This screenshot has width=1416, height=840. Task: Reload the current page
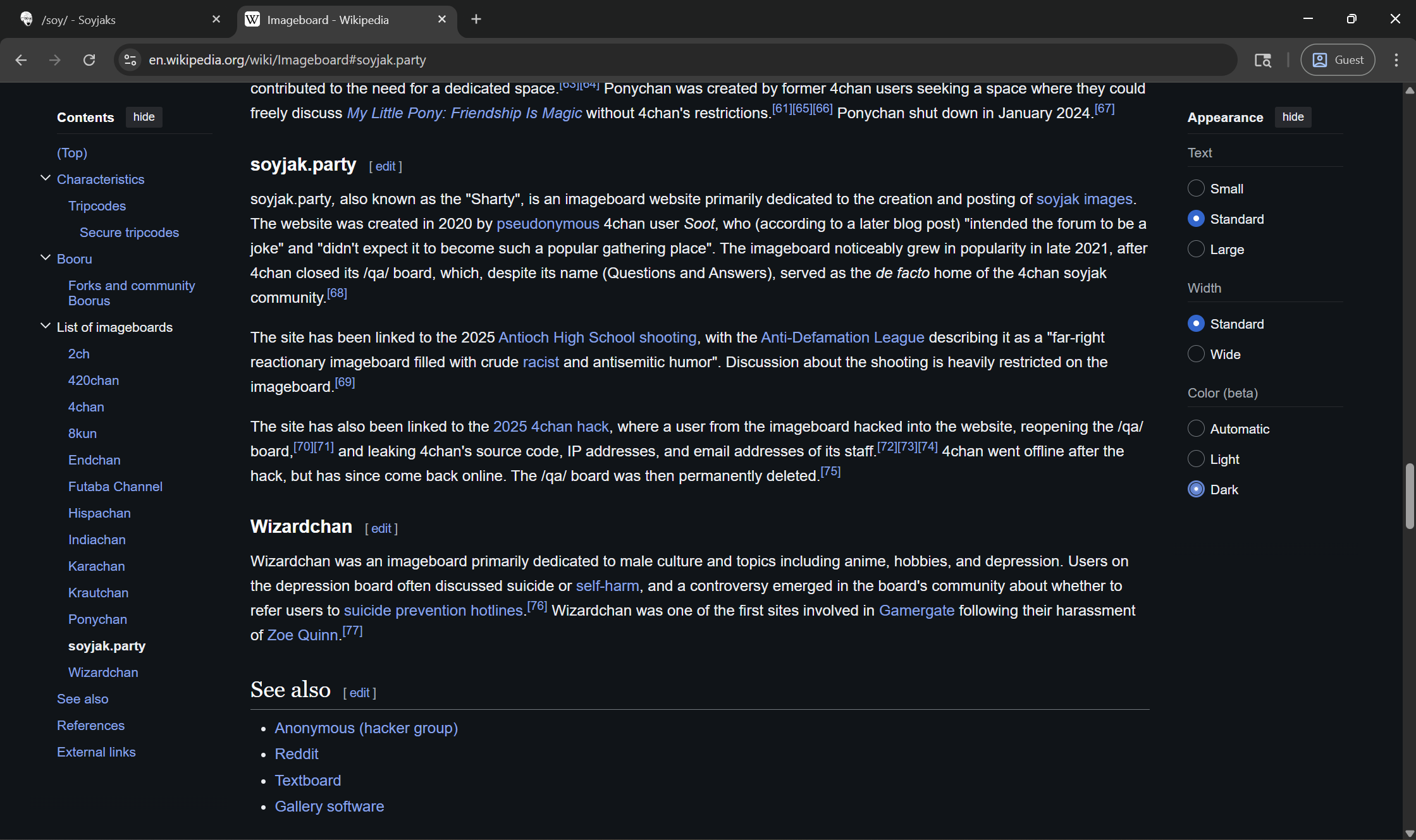click(x=89, y=60)
